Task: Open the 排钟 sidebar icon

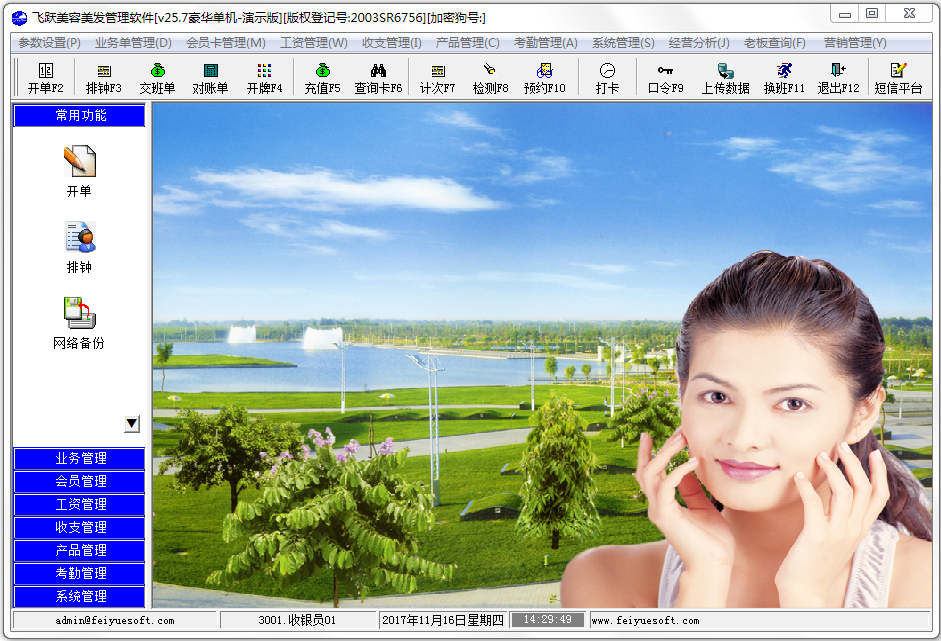Action: (x=79, y=247)
